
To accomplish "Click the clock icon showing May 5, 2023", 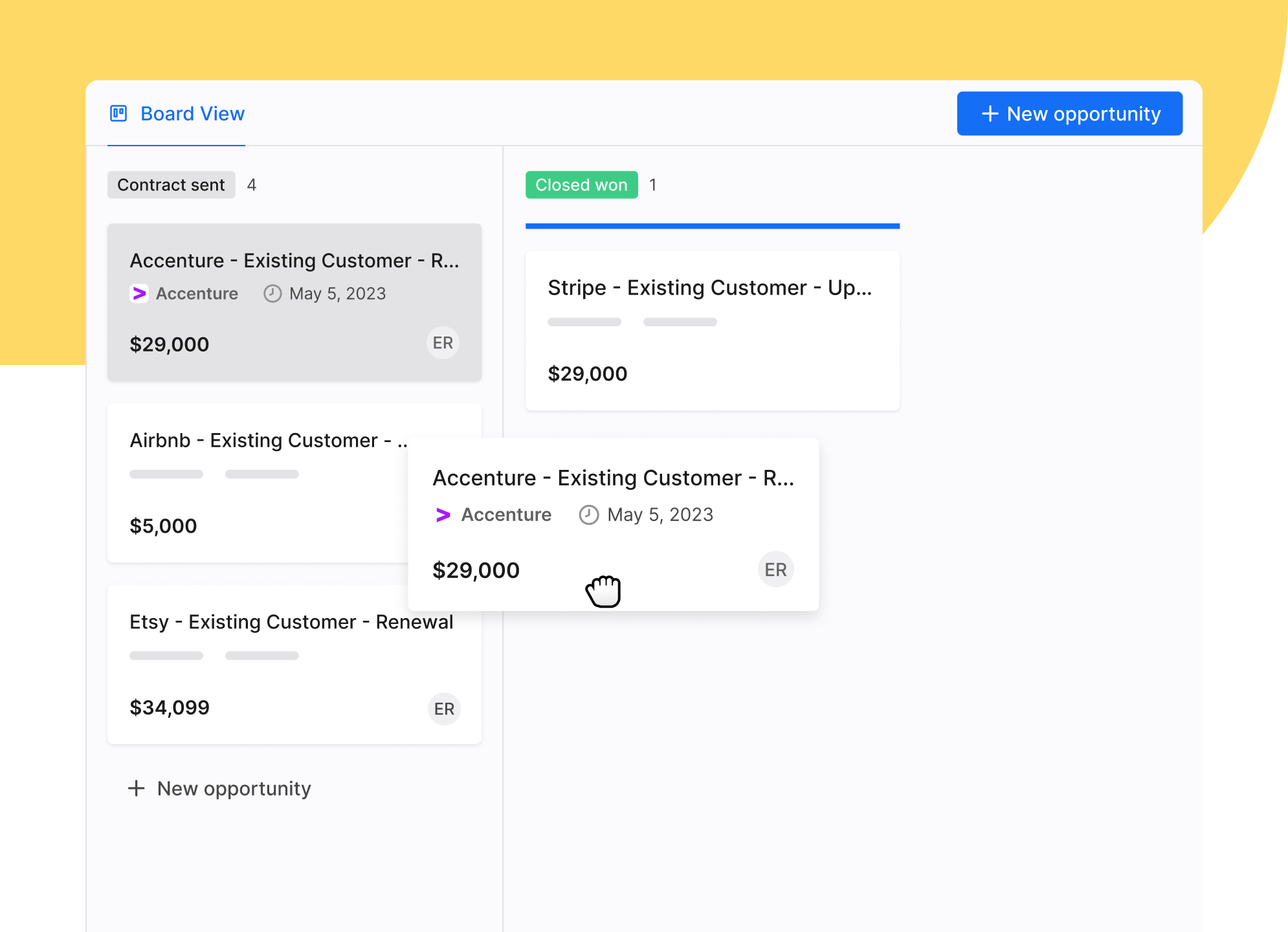I will [272, 293].
